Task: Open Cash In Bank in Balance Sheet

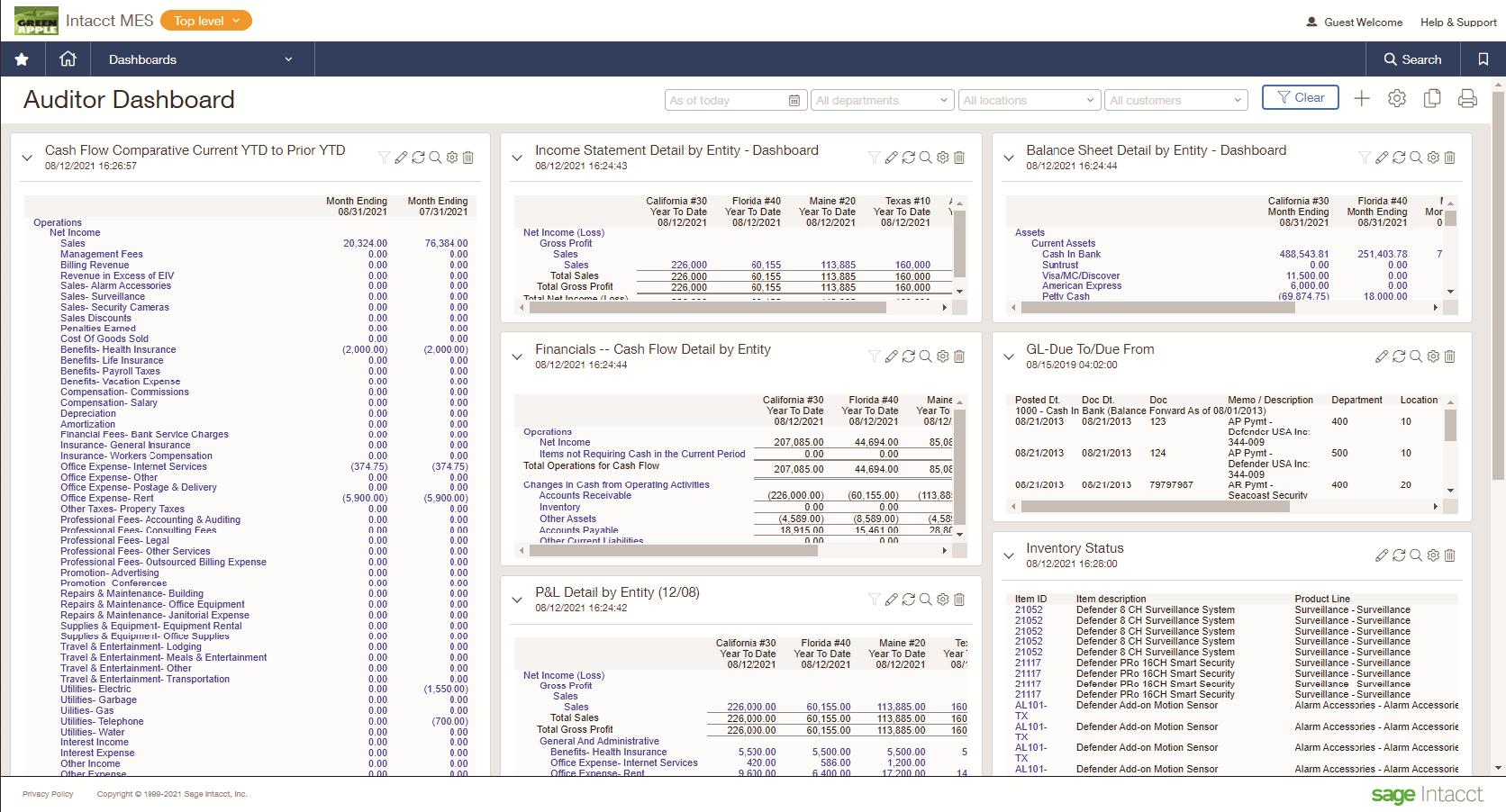Action: click(1071, 254)
